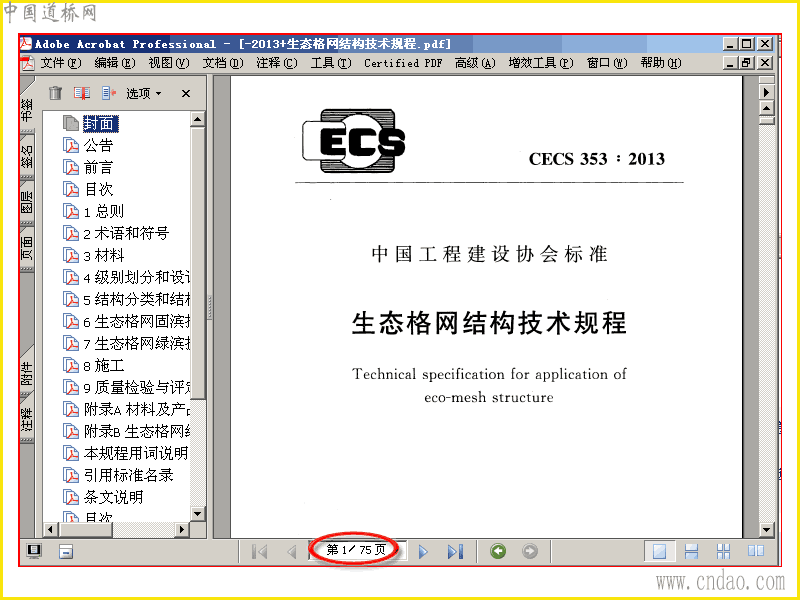The width and height of the screenshot is (800, 600).
Task: Click the bookmarks panel down scroll arrow
Action: click(x=197, y=514)
